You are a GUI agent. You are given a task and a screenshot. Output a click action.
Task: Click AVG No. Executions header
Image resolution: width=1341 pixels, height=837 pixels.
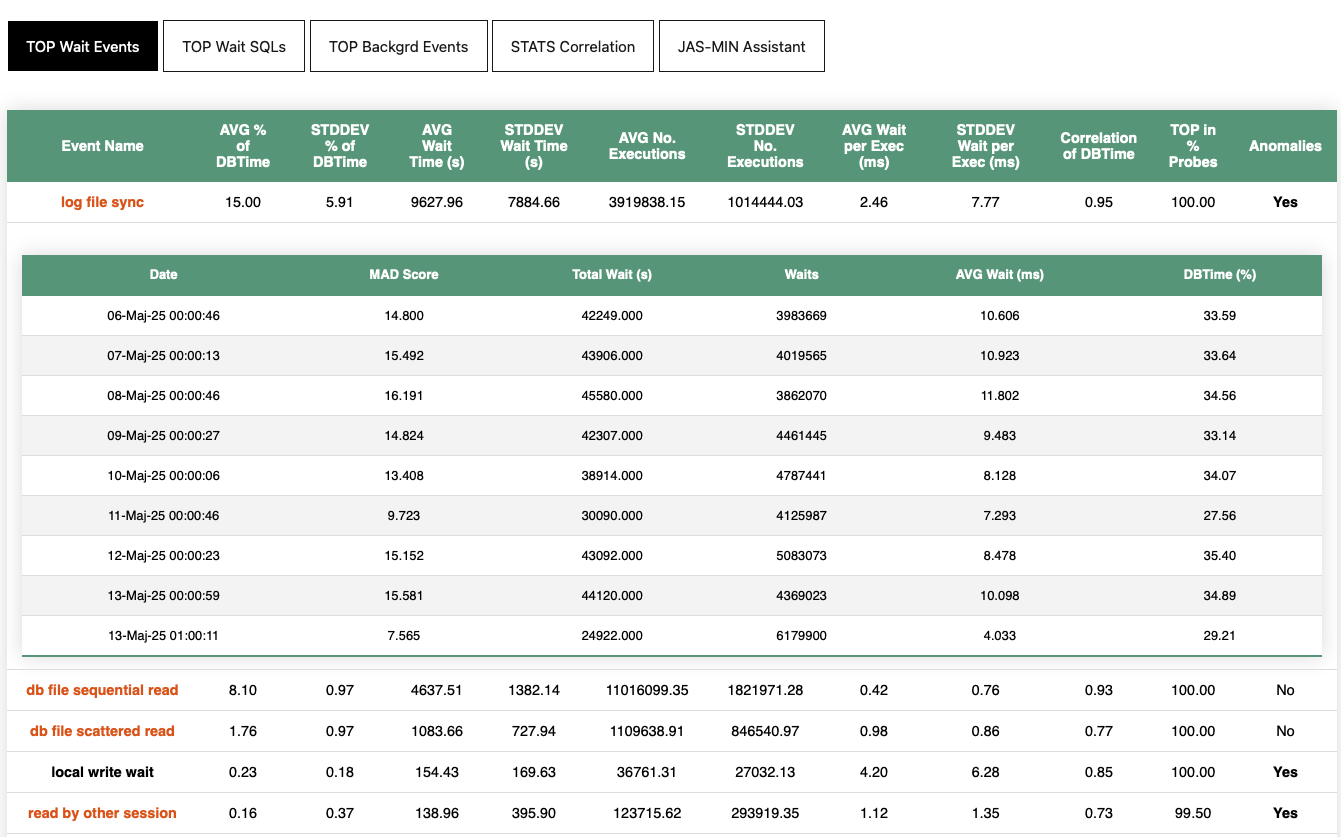(647, 146)
